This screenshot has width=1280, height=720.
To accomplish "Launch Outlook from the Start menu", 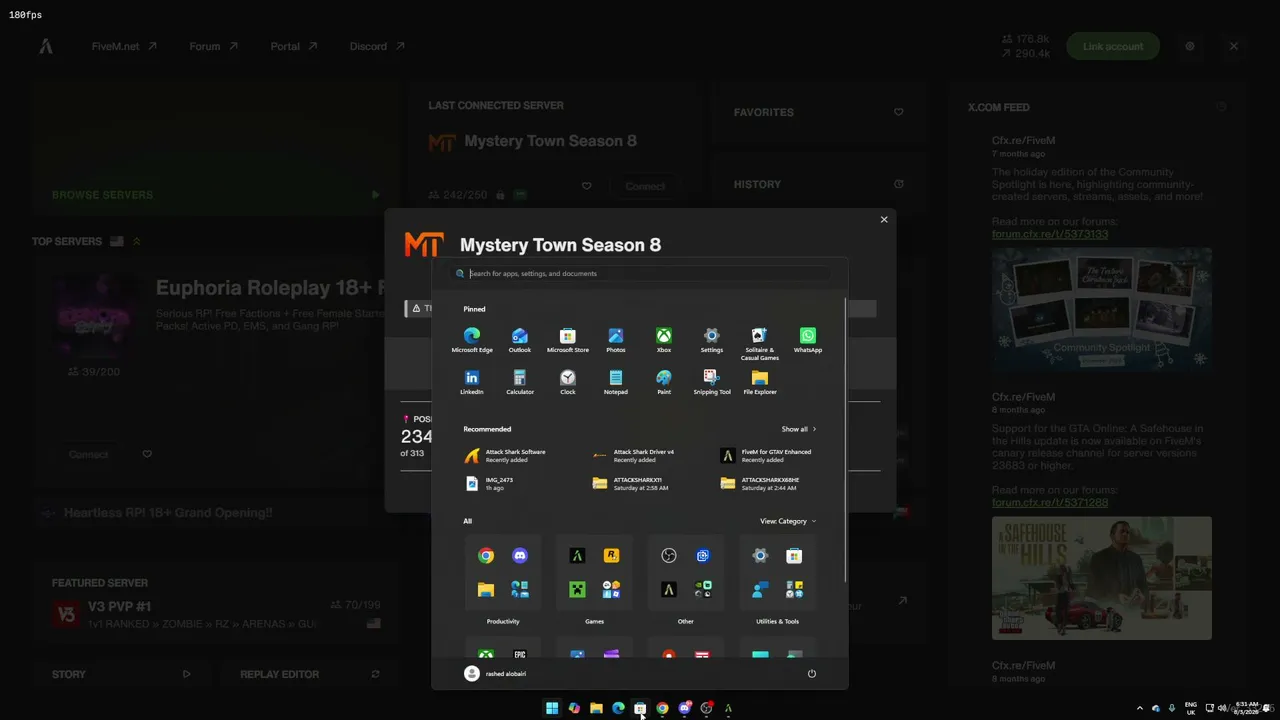I will pyautogui.click(x=520, y=340).
